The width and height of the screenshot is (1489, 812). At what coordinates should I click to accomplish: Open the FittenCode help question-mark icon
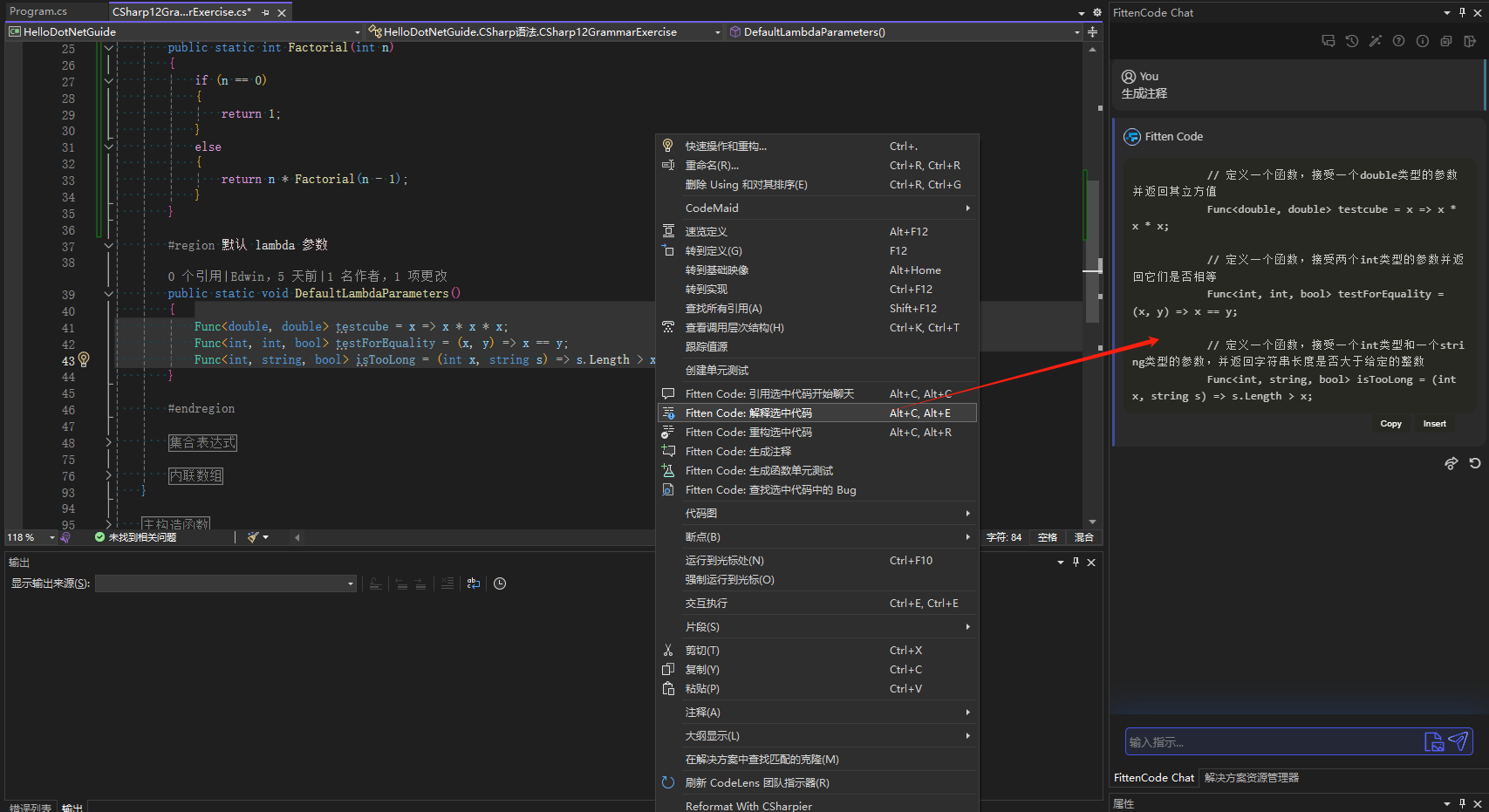(1398, 41)
